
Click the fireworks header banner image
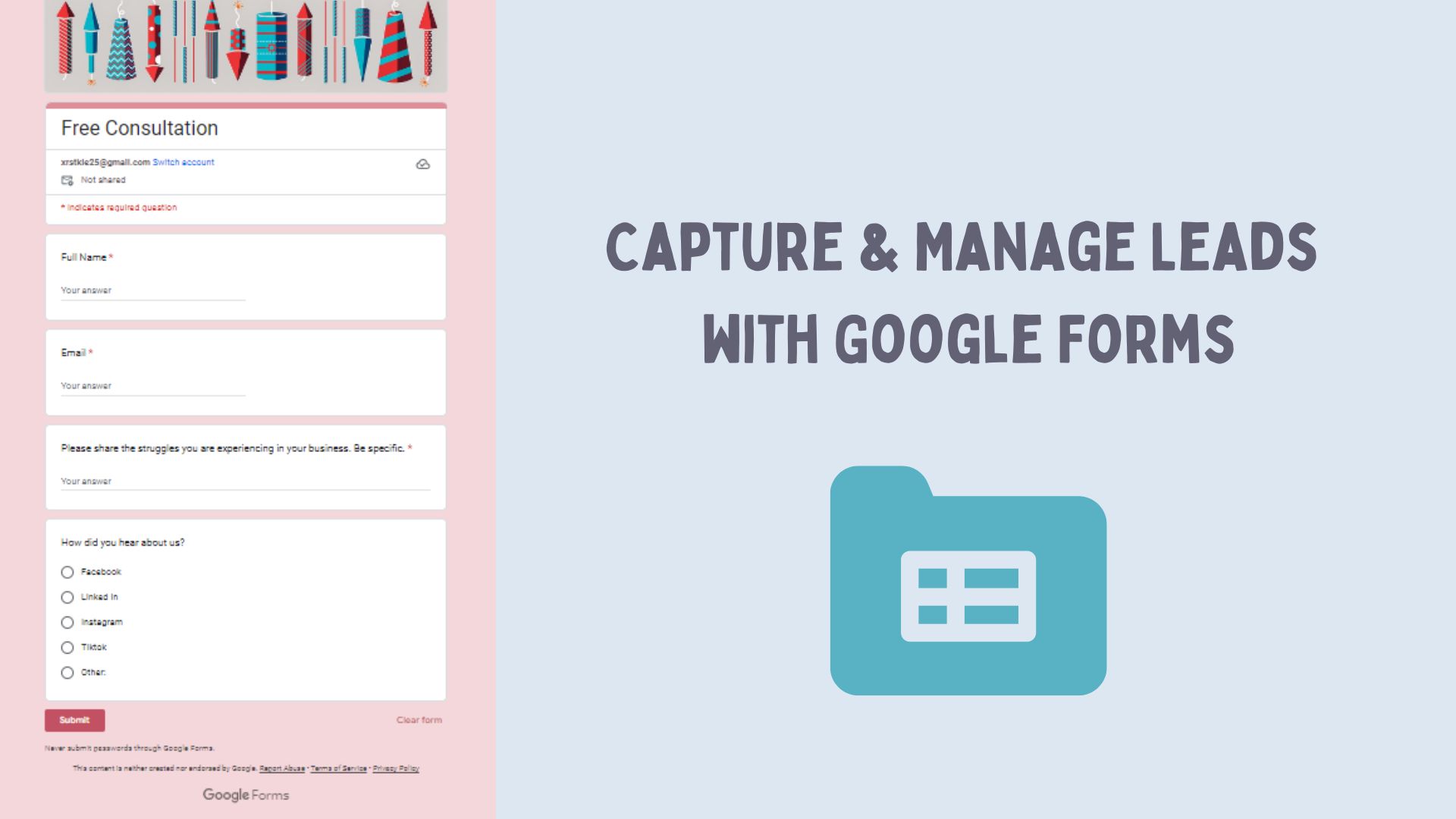tap(246, 44)
